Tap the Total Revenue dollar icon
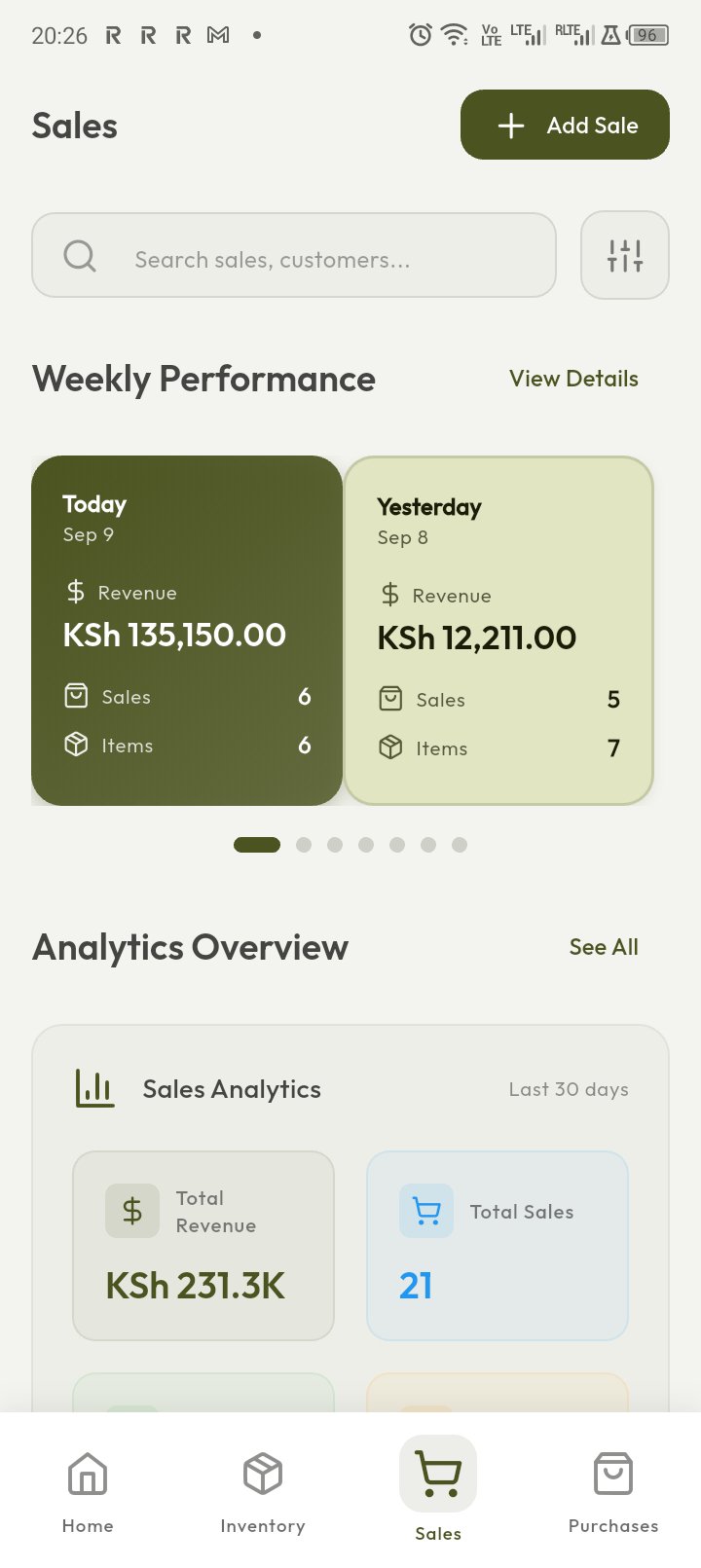 point(132,1211)
